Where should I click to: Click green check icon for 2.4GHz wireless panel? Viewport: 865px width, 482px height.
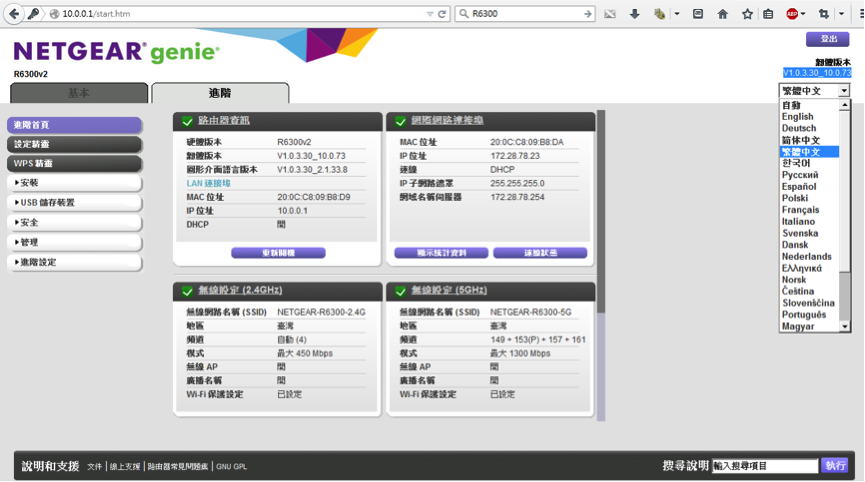(188, 291)
